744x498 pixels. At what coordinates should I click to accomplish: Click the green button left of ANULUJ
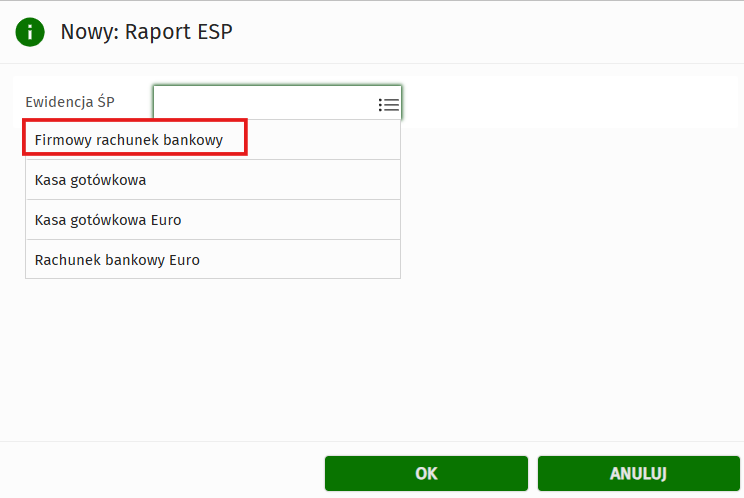pos(426,474)
